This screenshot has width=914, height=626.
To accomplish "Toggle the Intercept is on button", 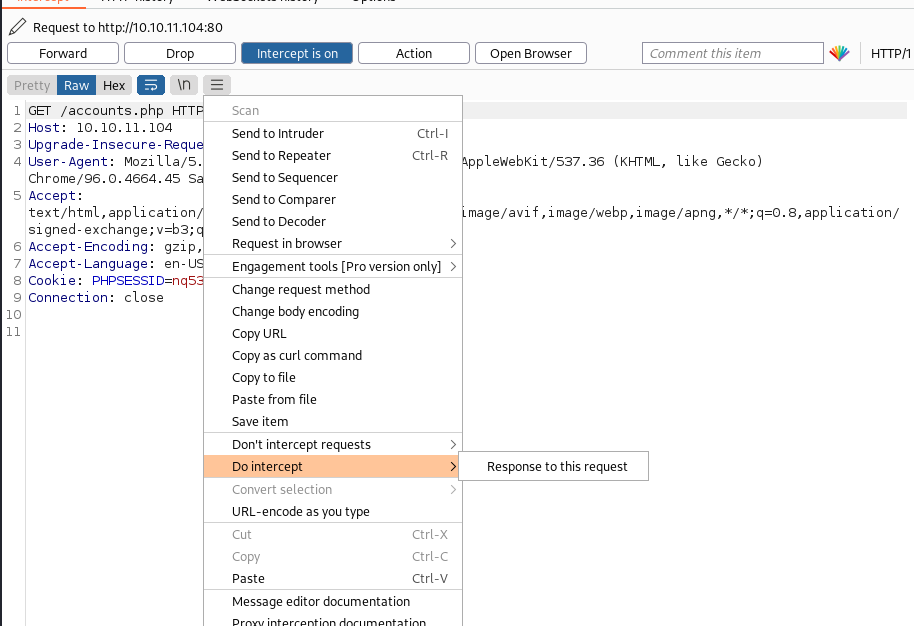I will click(297, 54).
